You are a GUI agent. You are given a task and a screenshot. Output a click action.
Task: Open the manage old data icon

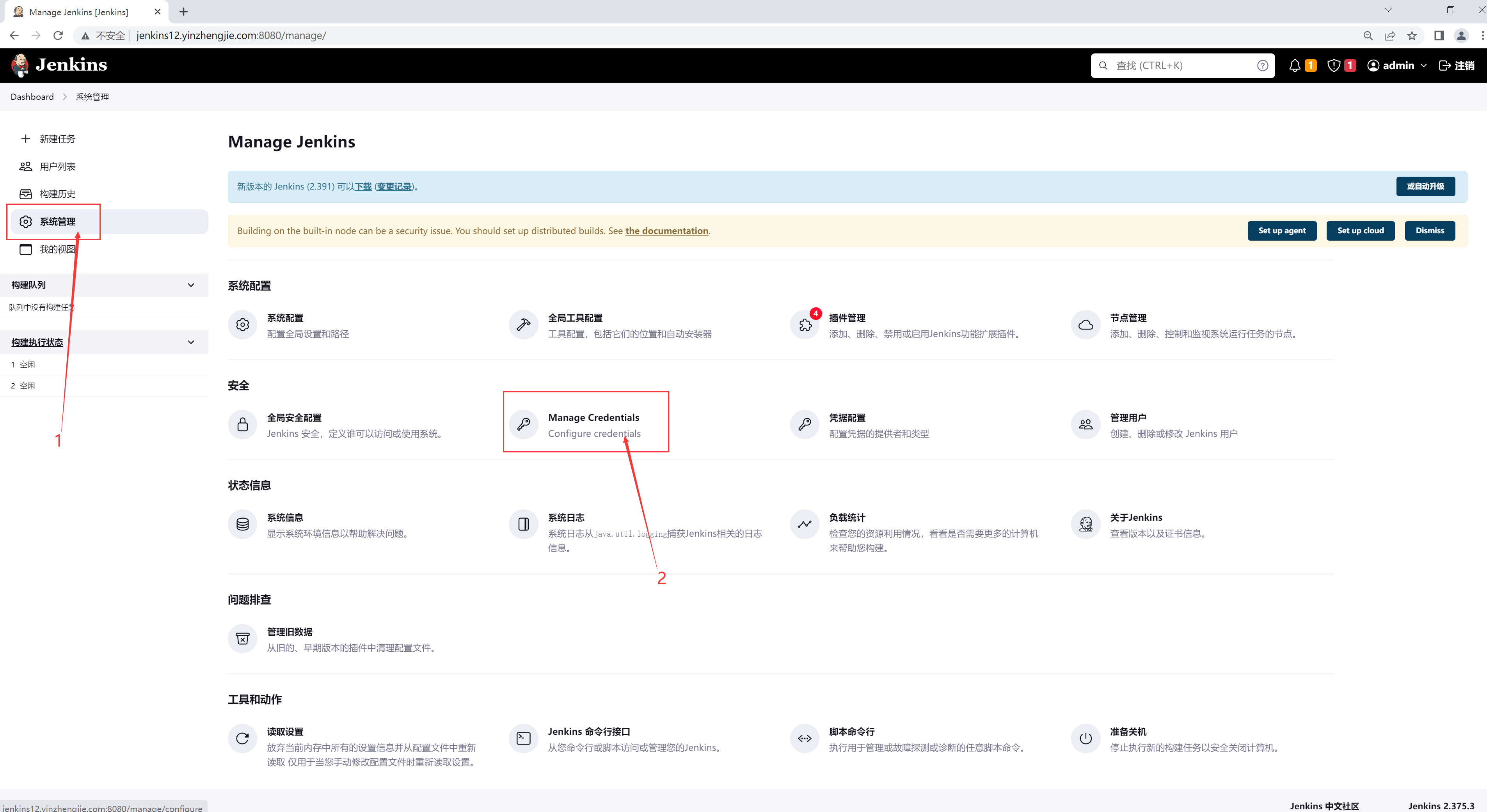(x=242, y=639)
